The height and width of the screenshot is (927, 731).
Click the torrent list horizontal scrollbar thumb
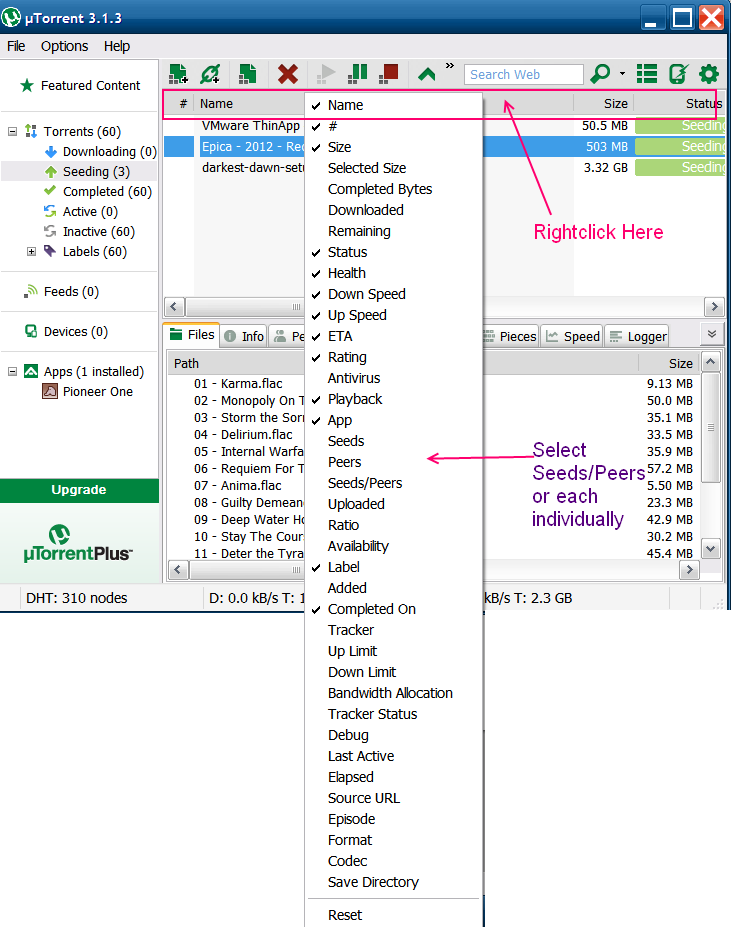[x=245, y=306]
